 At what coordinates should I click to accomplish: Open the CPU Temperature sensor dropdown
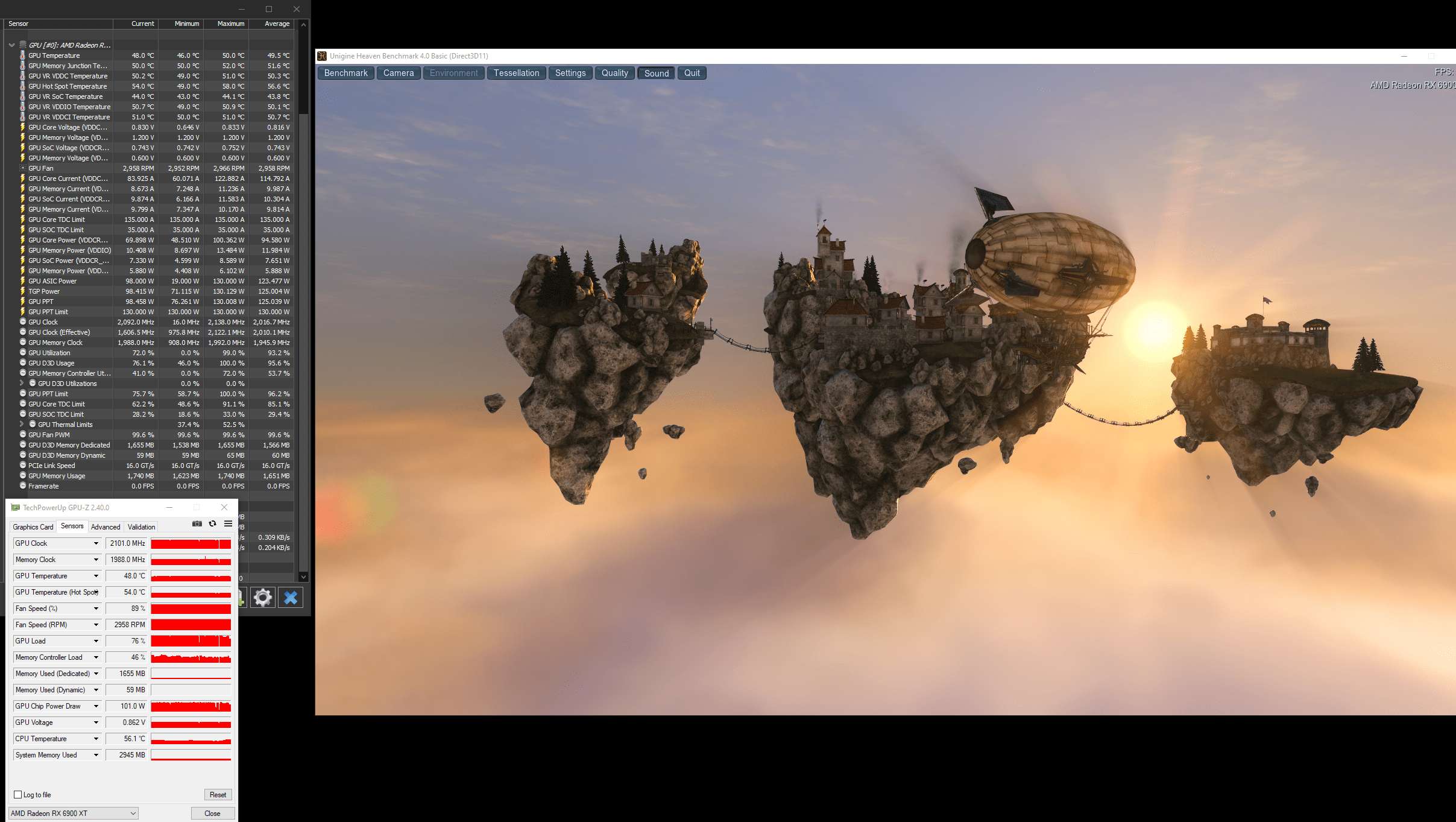pyautogui.click(x=96, y=739)
